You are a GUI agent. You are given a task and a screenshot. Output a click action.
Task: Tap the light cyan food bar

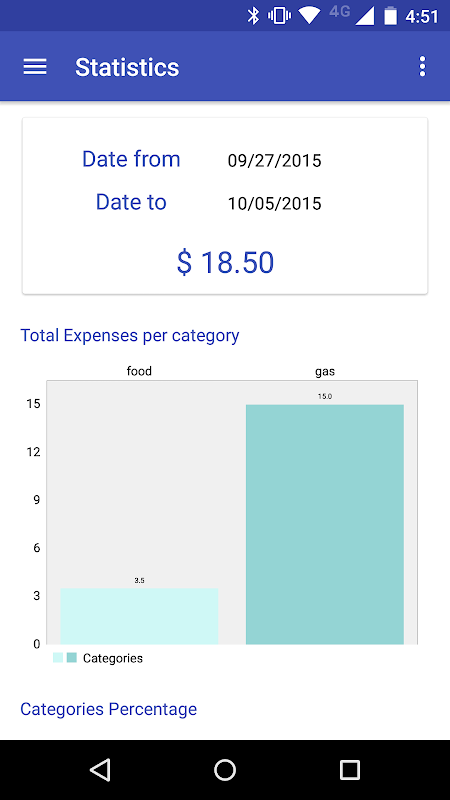pyautogui.click(x=139, y=616)
